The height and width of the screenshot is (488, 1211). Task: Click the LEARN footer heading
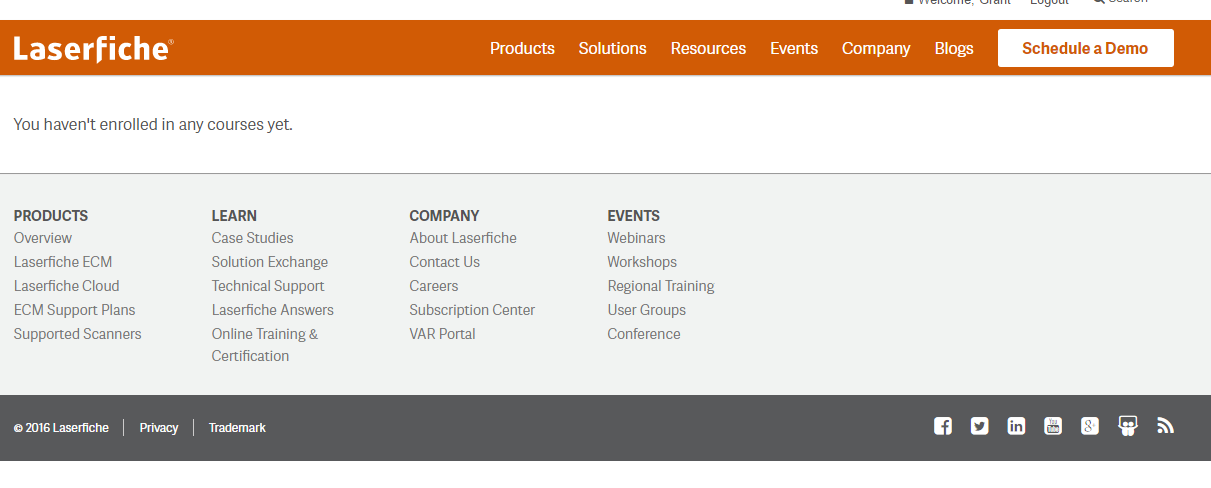click(234, 215)
